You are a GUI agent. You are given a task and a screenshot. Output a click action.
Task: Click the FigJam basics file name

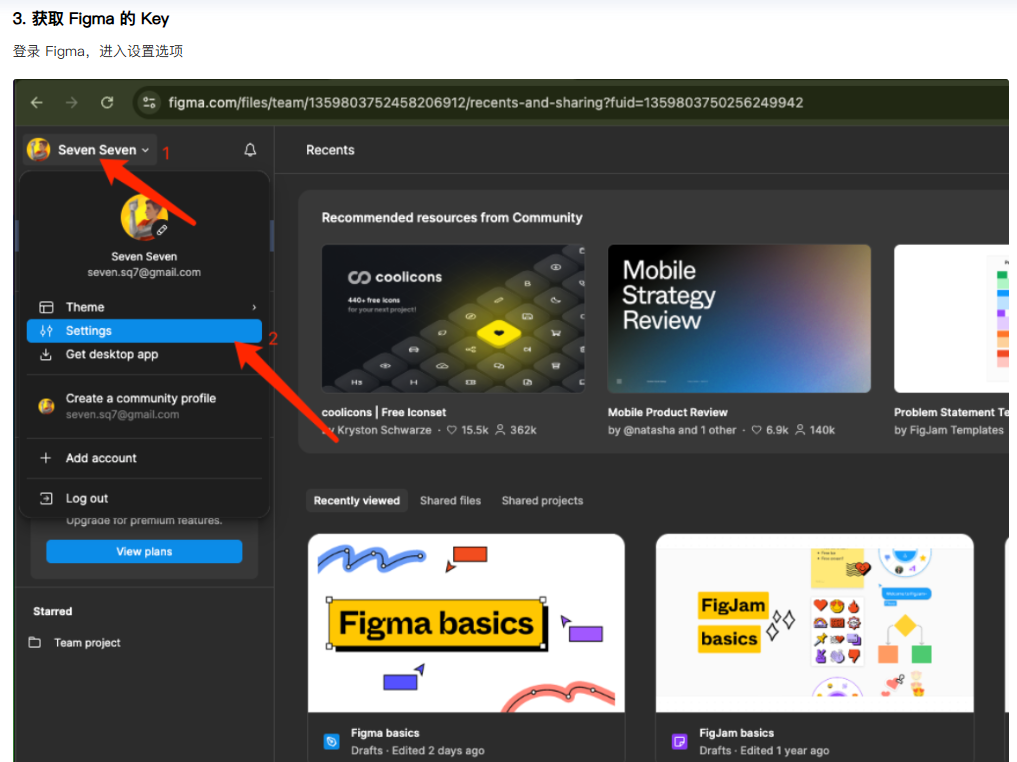pos(736,733)
